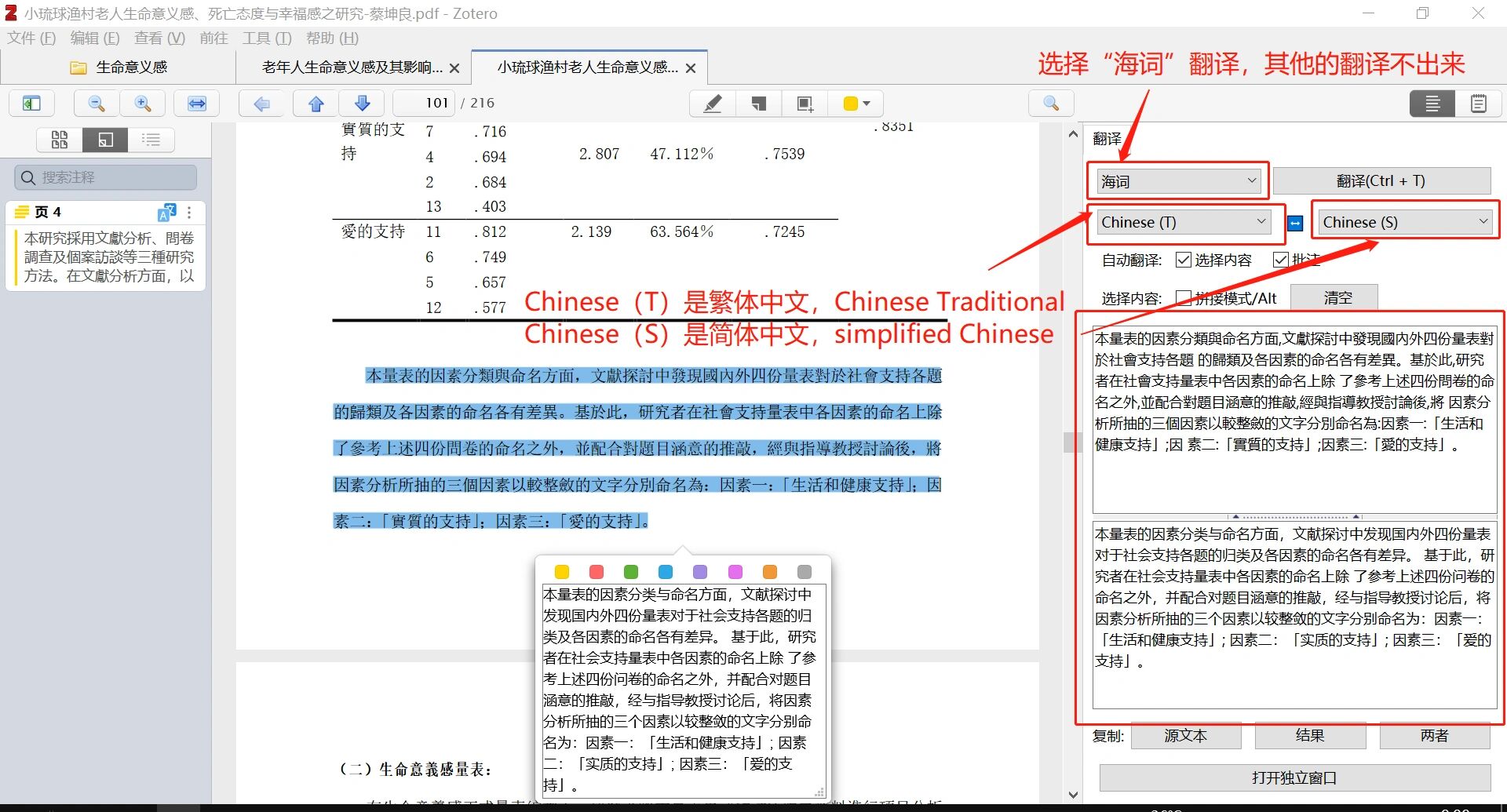The image size is (1507, 812).
Task: Click 打开独立窗口 button
Action: pos(1294,777)
